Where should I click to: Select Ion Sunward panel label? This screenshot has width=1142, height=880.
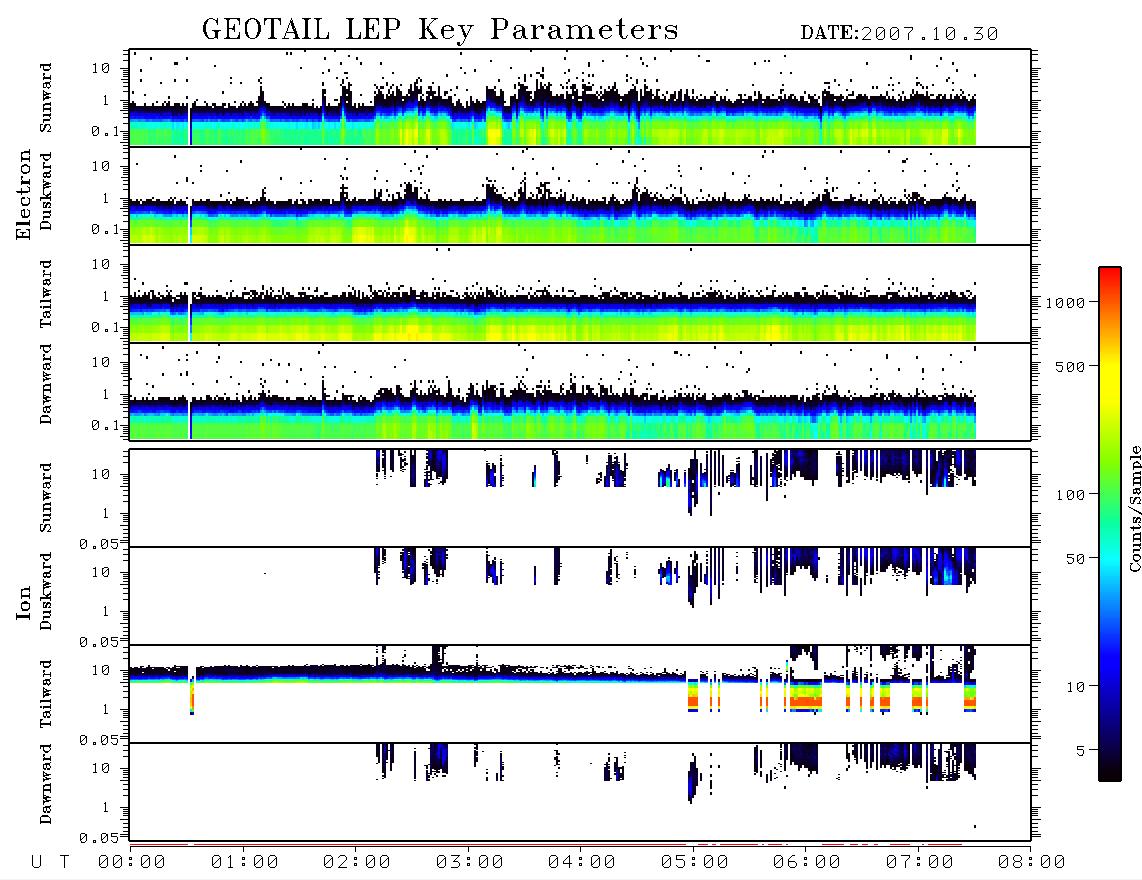click(46, 498)
